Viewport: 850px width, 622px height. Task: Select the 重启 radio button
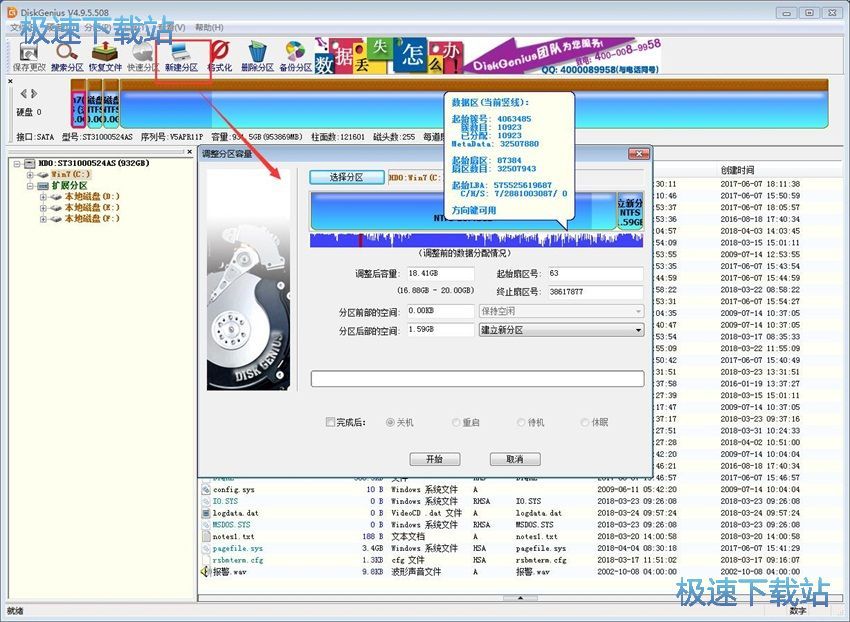click(x=456, y=422)
